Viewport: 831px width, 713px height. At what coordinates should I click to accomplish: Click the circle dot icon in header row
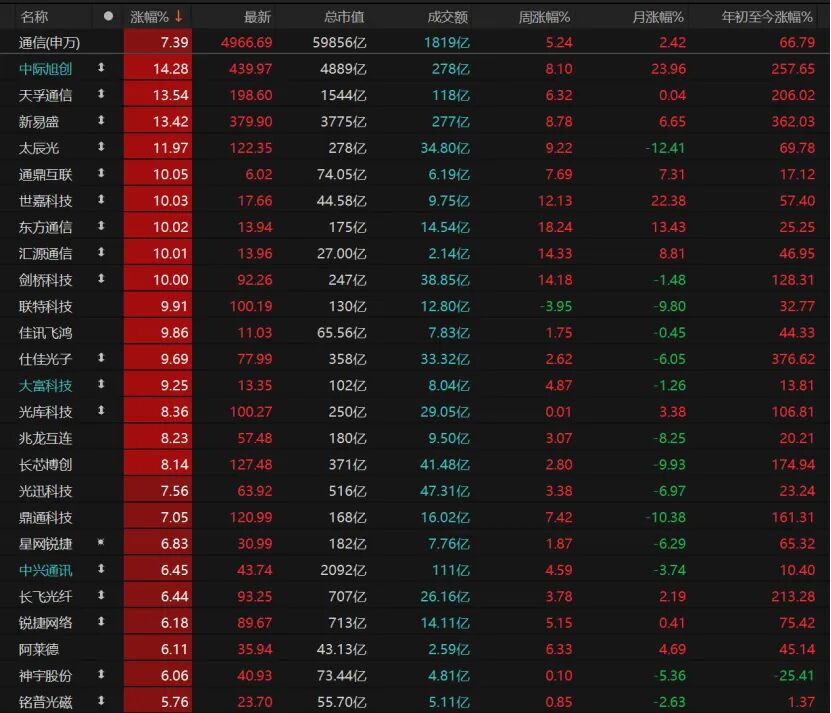point(108,16)
